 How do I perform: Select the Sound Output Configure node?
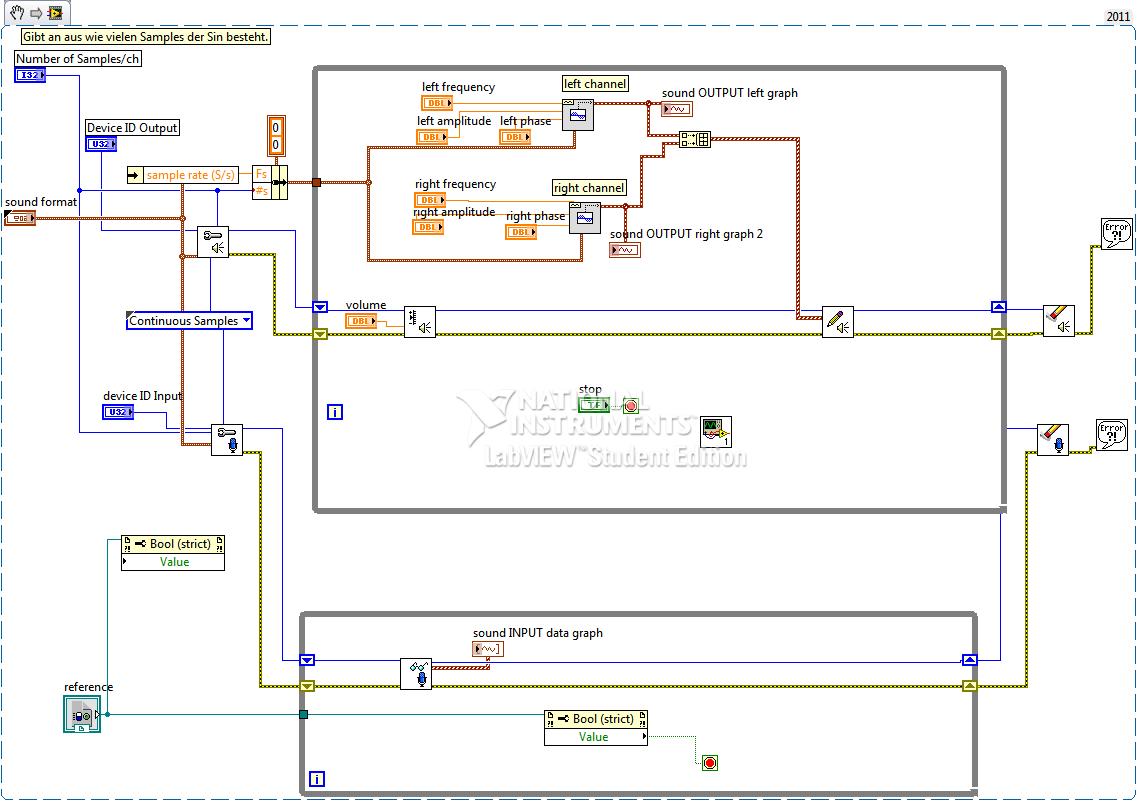coord(213,241)
